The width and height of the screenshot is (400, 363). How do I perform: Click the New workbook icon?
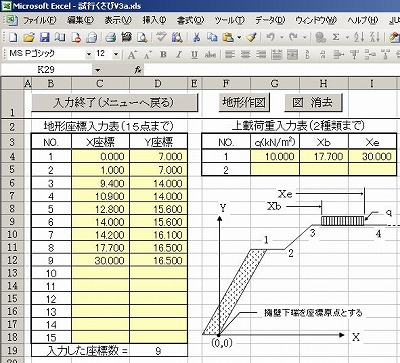[13, 37]
